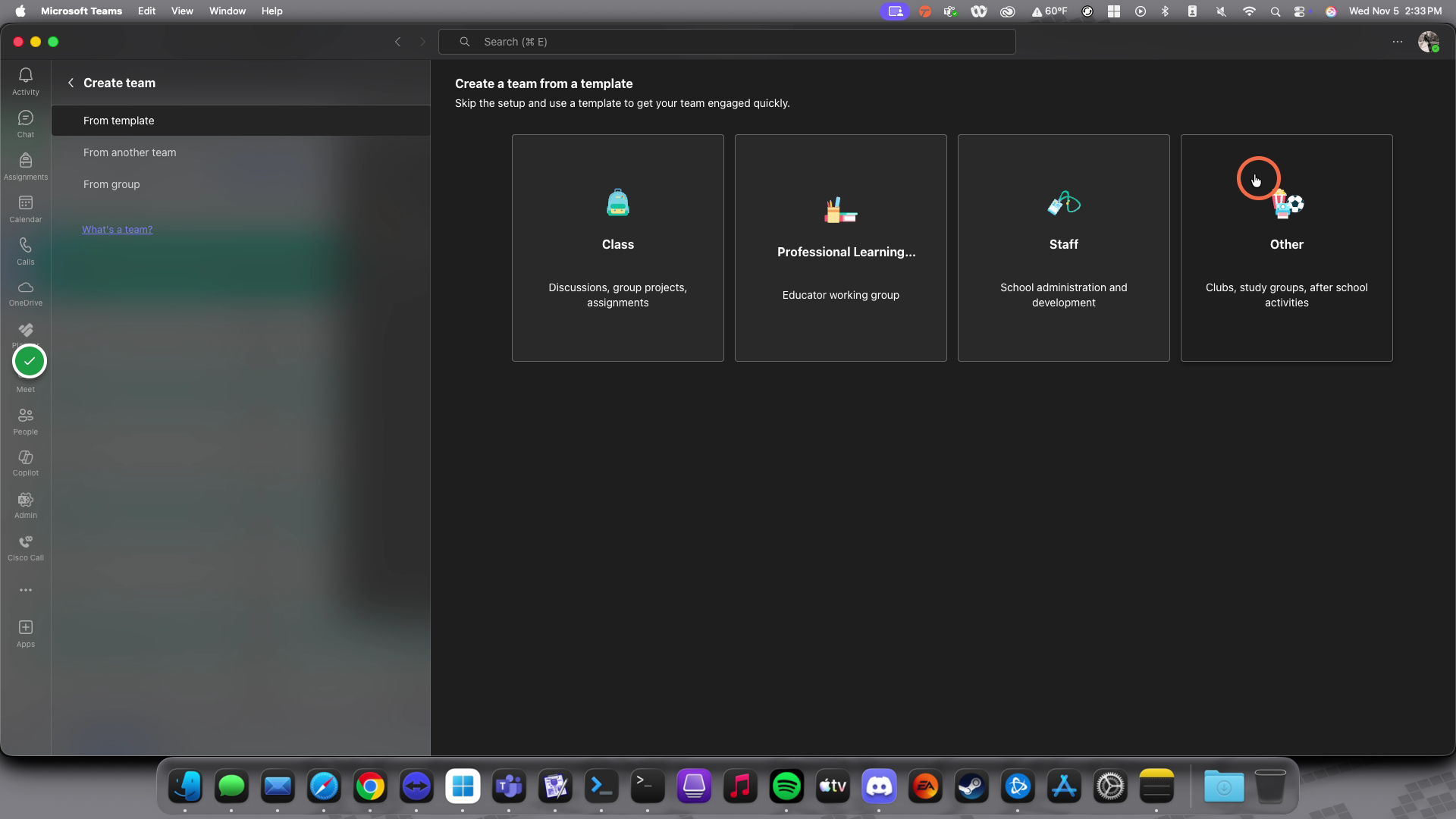The width and height of the screenshot is (1456, 819).
Task: Select the From group option
Action: (x=240, y=184)
